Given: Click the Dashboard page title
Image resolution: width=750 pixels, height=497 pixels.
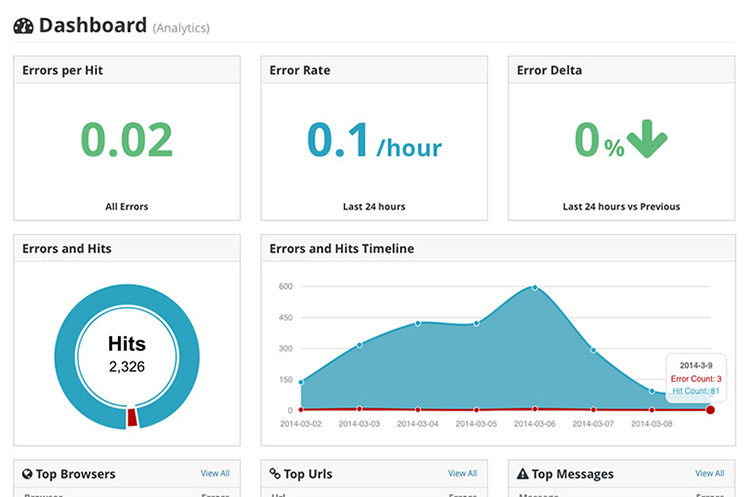Looking at the screenshot, I should pyautogui.click(x=93, y=25).
